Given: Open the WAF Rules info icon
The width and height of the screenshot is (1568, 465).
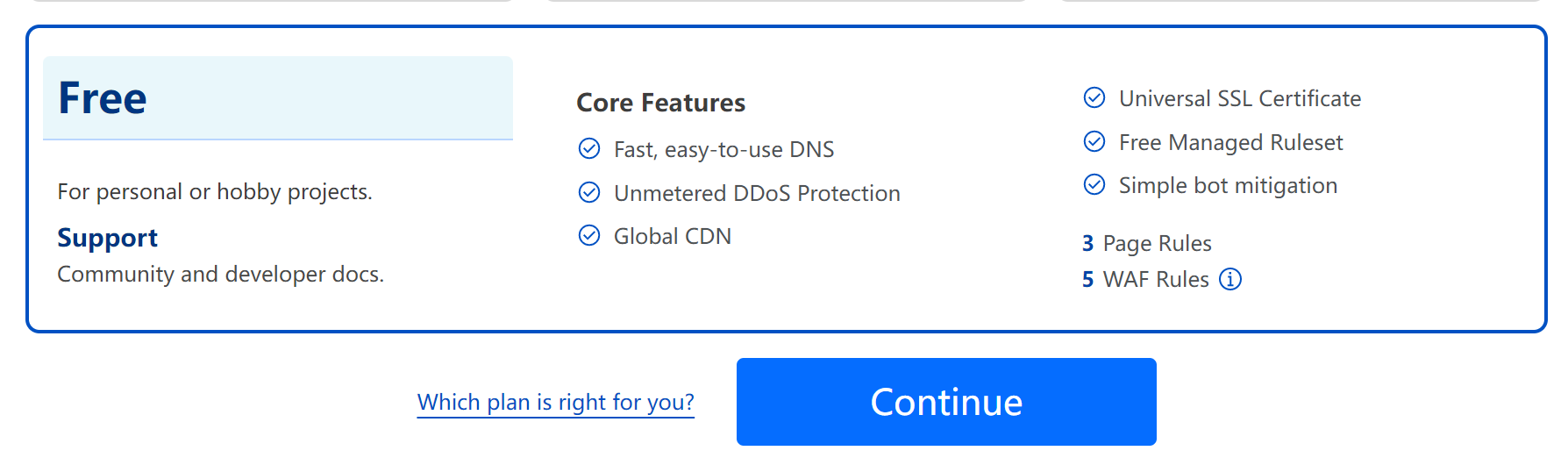Looking at the screenshot, I should click(1230, 279).
